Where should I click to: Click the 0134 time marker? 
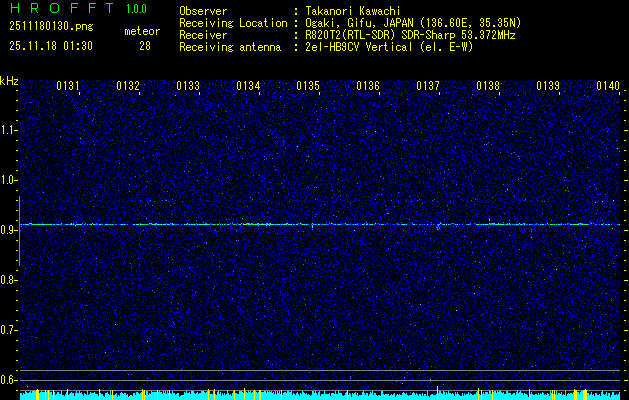[x=248, y=85]
